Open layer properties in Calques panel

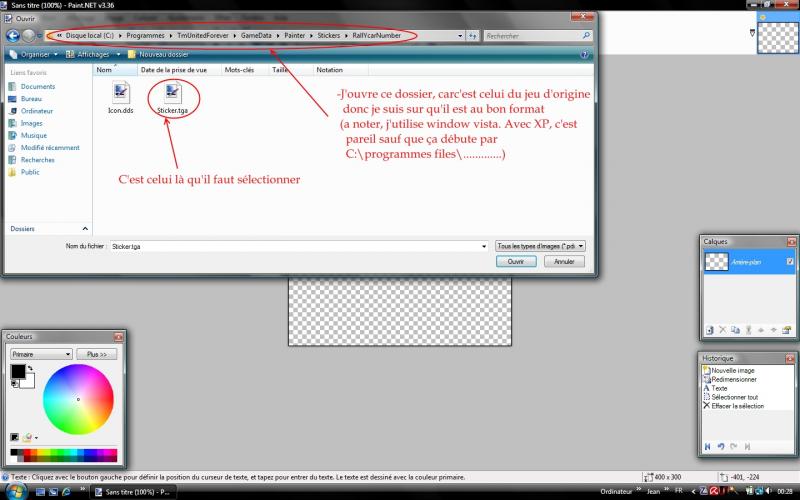pyautogui.click(x=786, y=330)
